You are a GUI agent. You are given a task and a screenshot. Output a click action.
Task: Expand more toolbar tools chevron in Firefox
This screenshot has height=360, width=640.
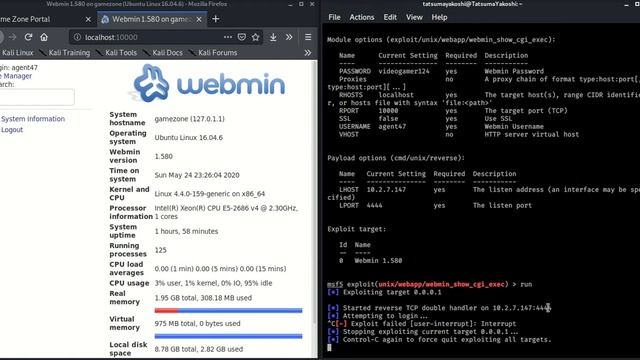click(289, 37)
